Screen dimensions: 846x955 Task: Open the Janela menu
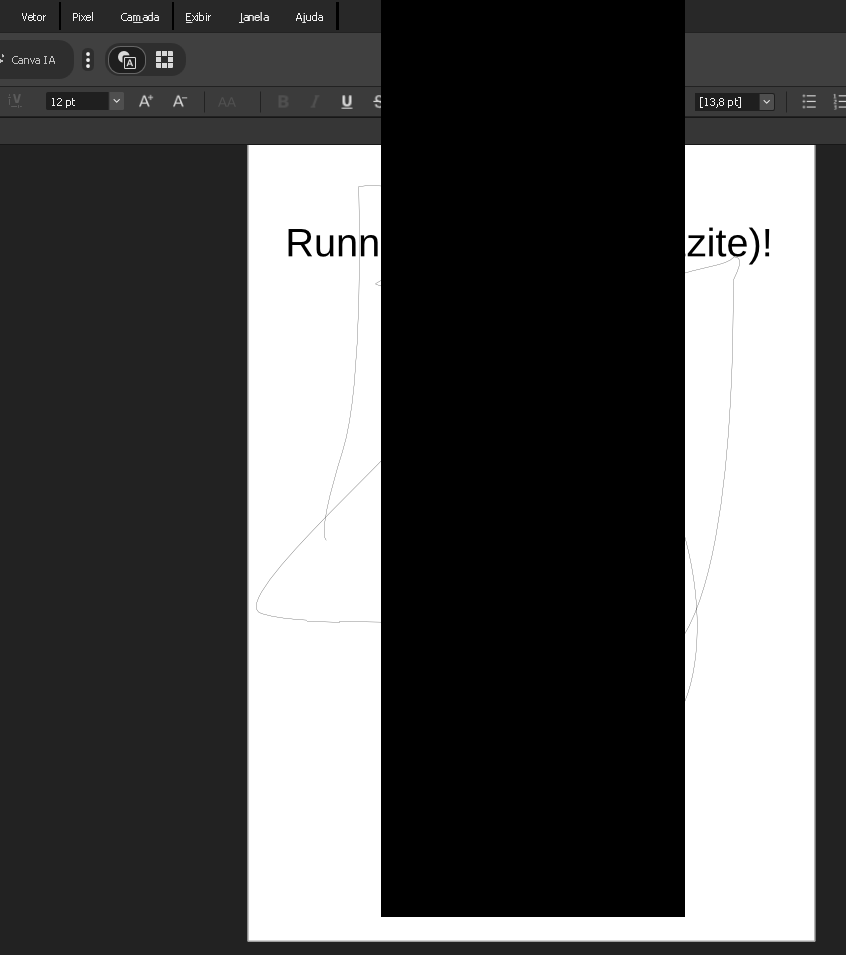point(254,17)
